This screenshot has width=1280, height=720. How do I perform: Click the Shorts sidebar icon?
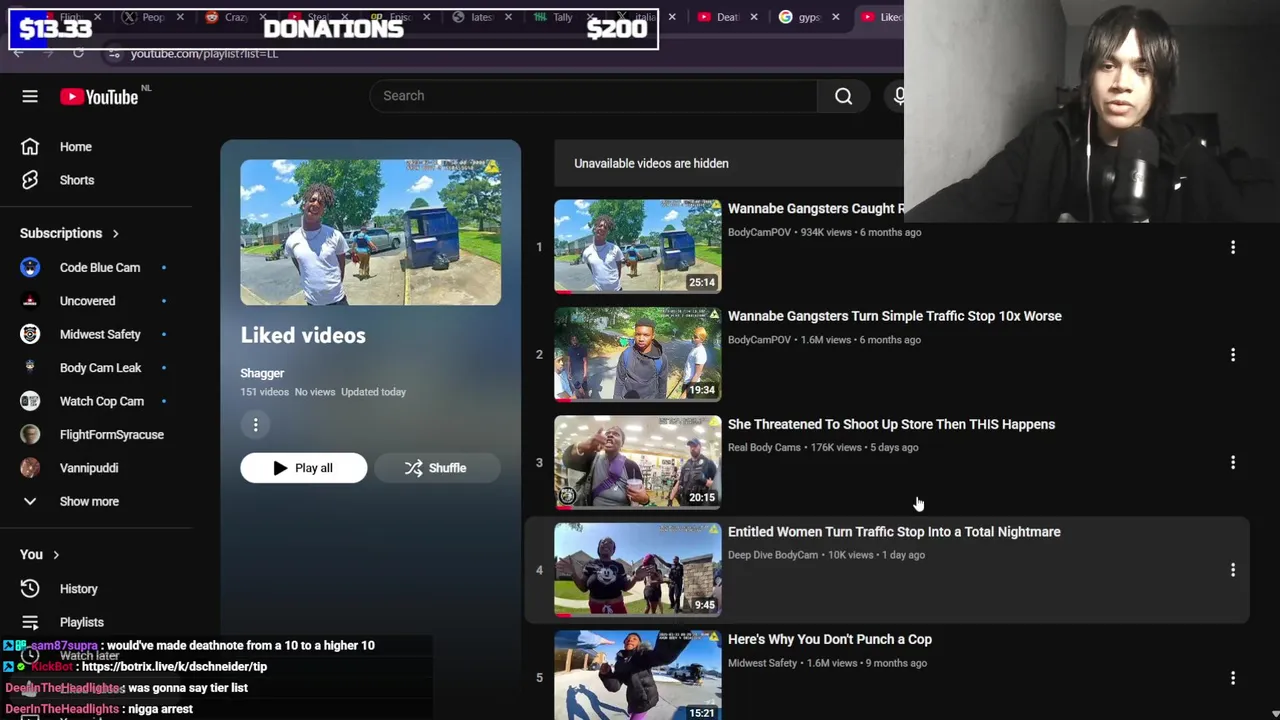[x=30, y=180]
